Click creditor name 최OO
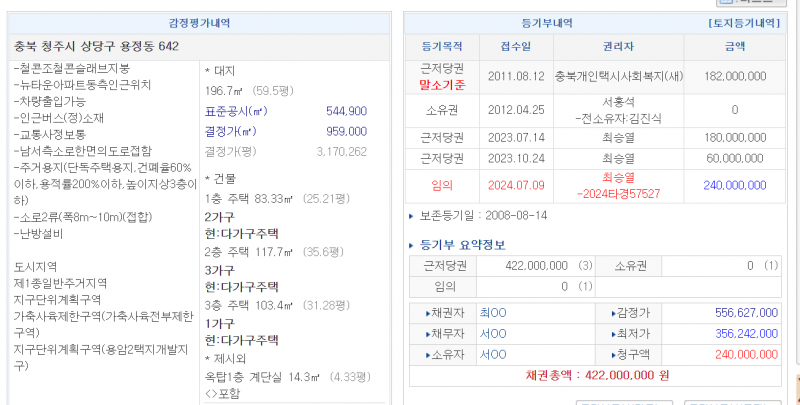The width and height of the screenshot is (800, 405). 493,313
